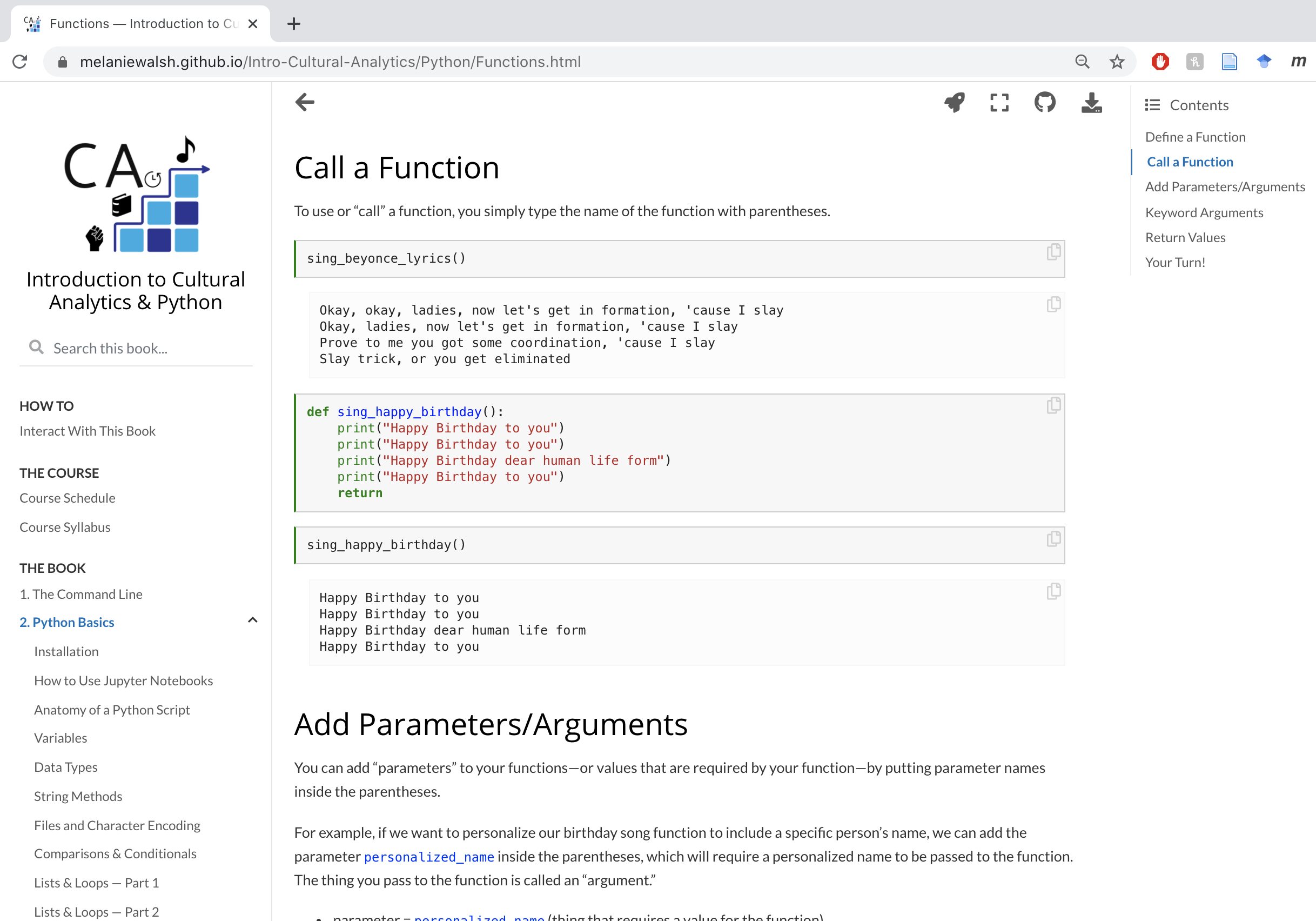Download page content via download icon

[1092, 102]
